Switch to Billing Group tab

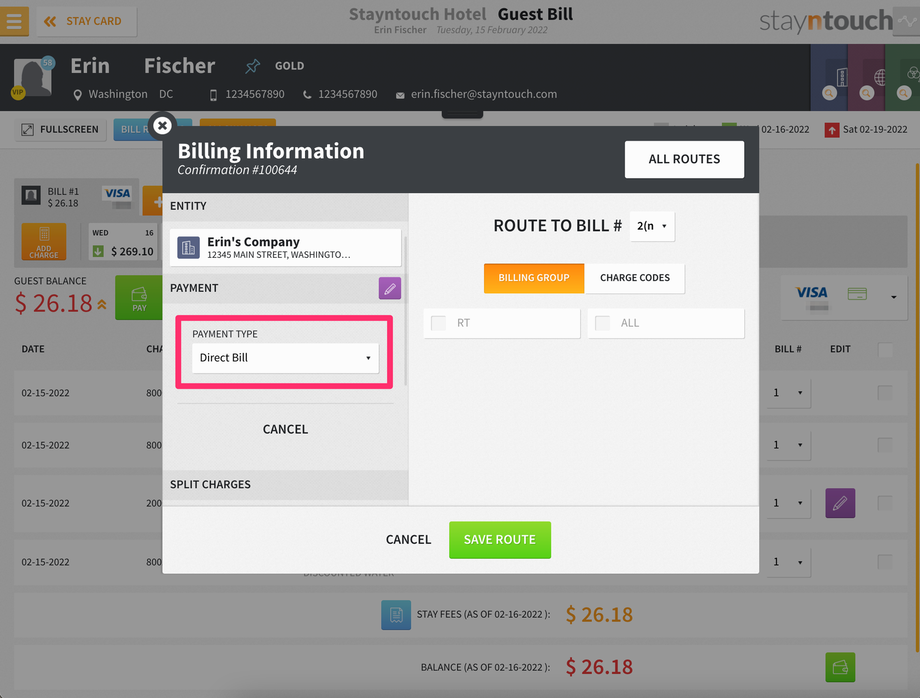pos(534,278)
